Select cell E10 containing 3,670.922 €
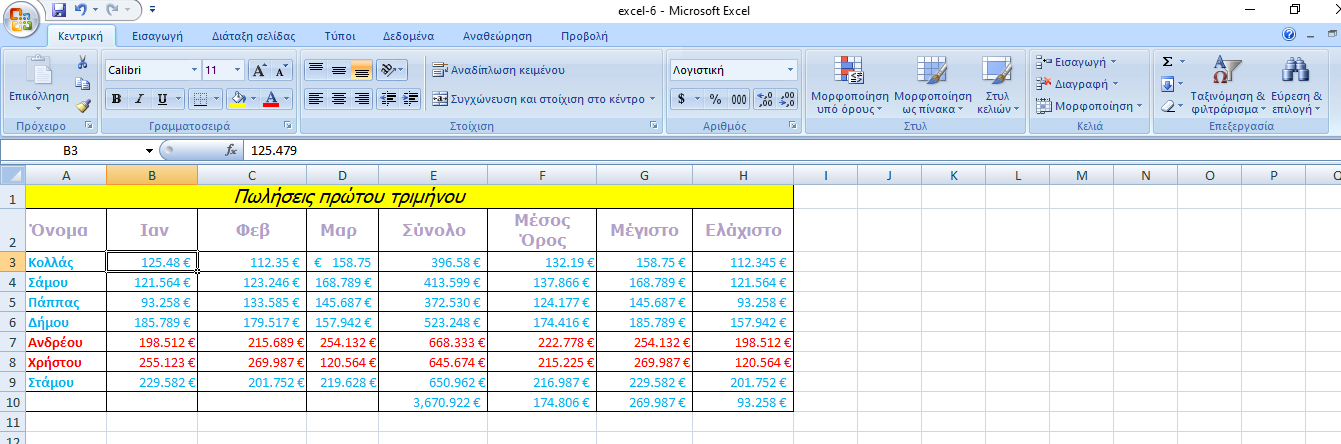The width and height of the screenshot is (1341, 444). [432, 402]
